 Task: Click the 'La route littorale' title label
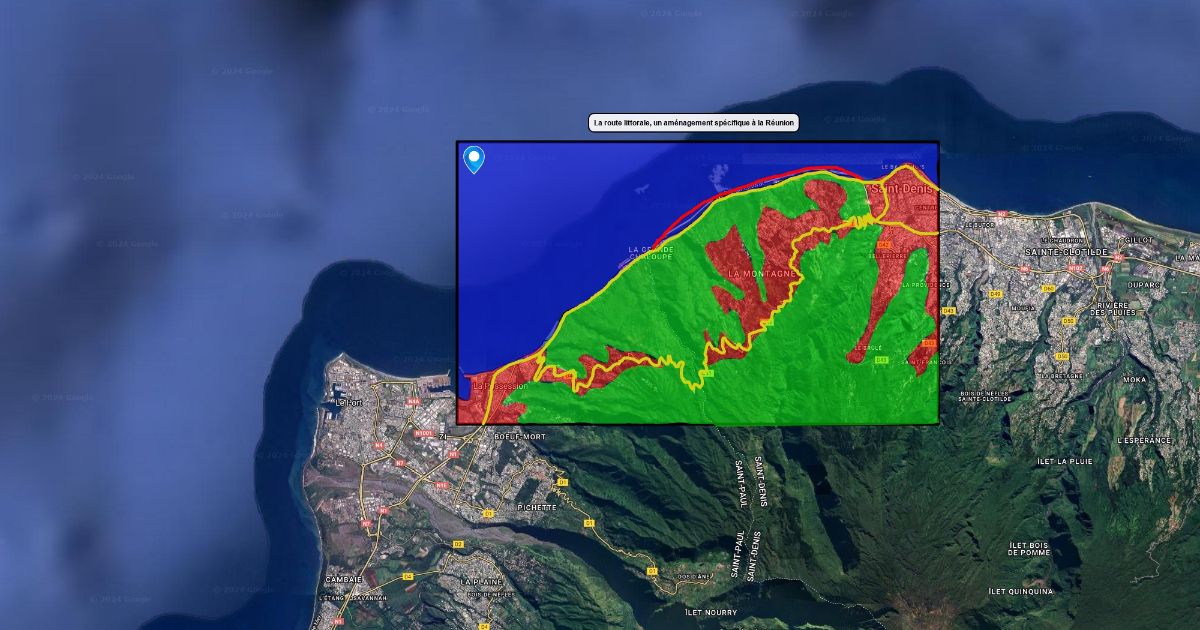694,123
